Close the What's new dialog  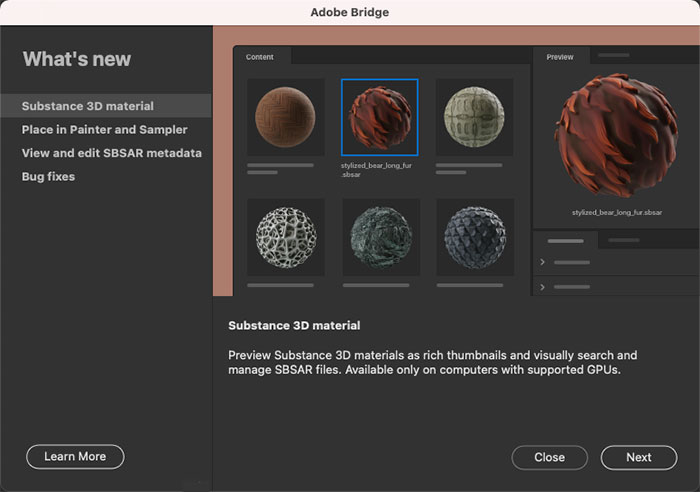(550, 457)
